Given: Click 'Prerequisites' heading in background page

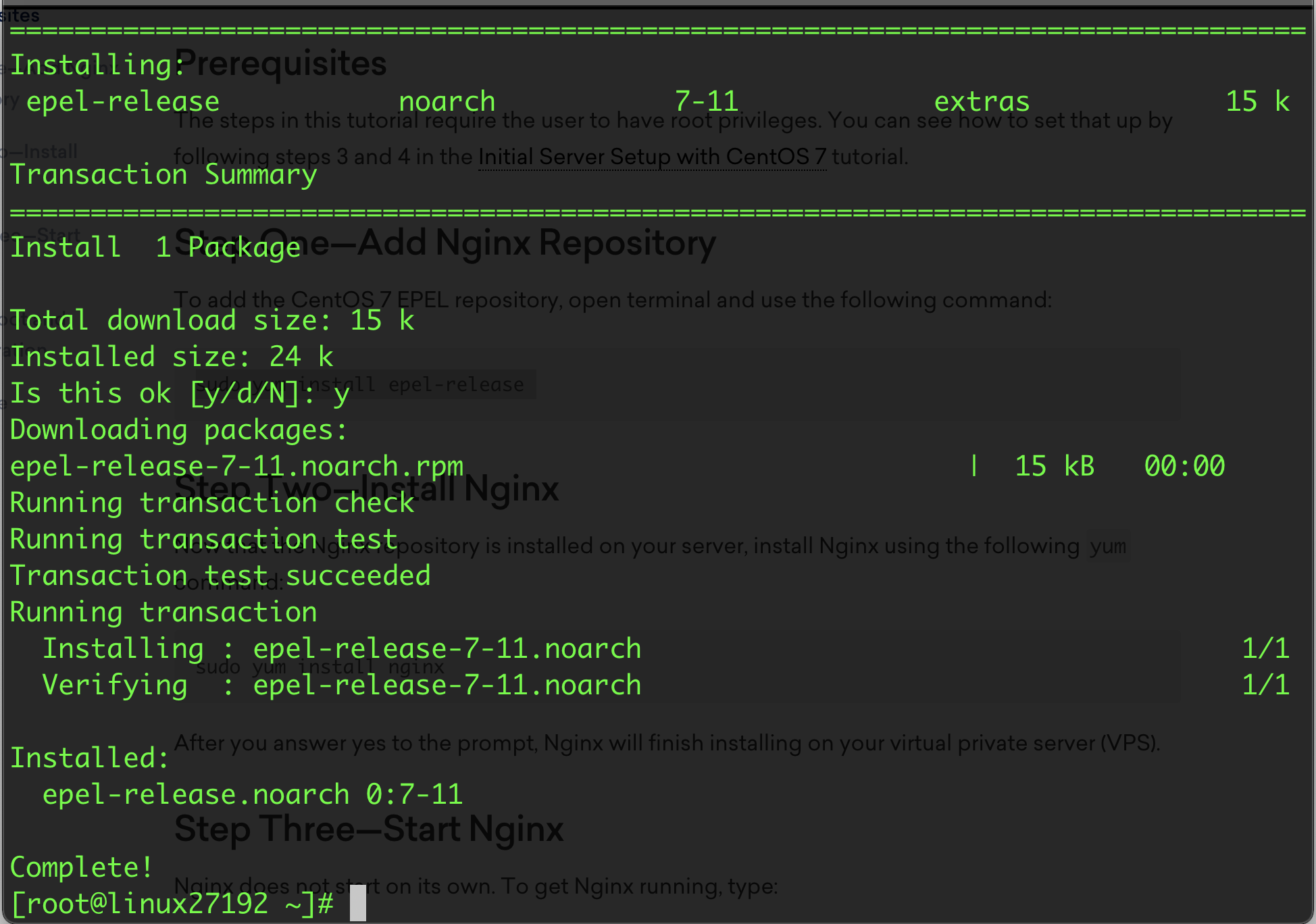Looking at the screenshot, I should point(281,64).
